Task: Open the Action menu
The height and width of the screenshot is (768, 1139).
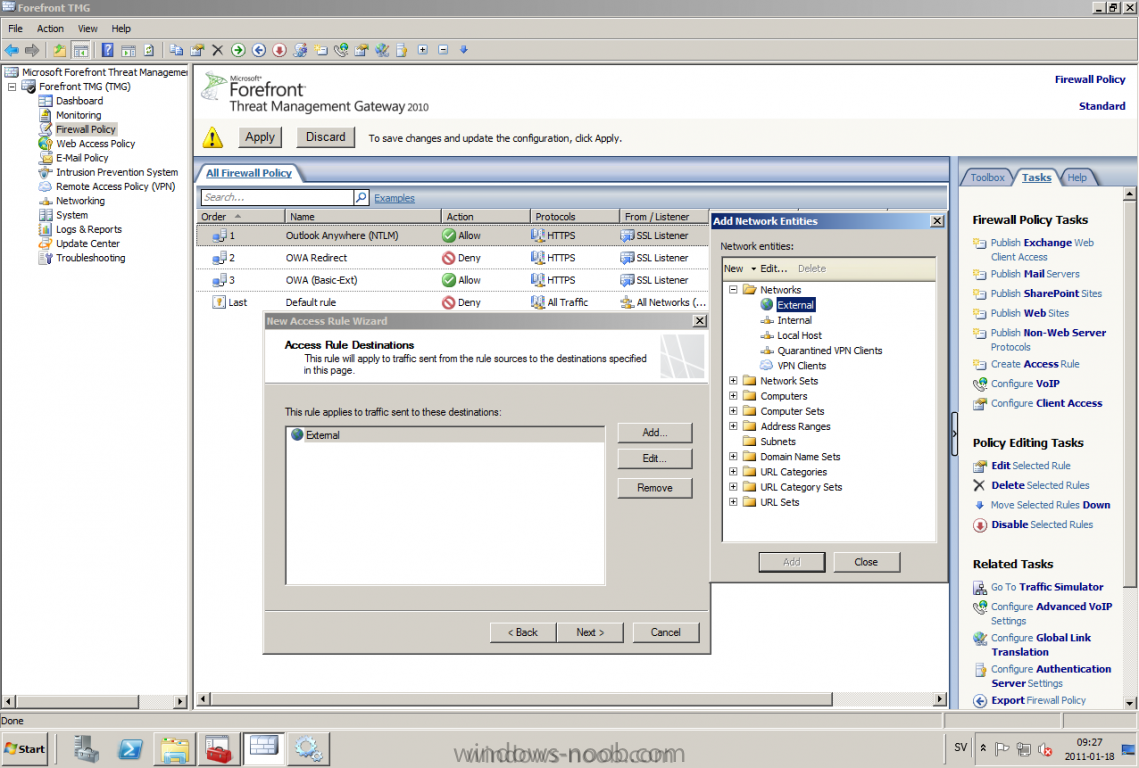Action: pyautogui.click(x=50, y=28)
